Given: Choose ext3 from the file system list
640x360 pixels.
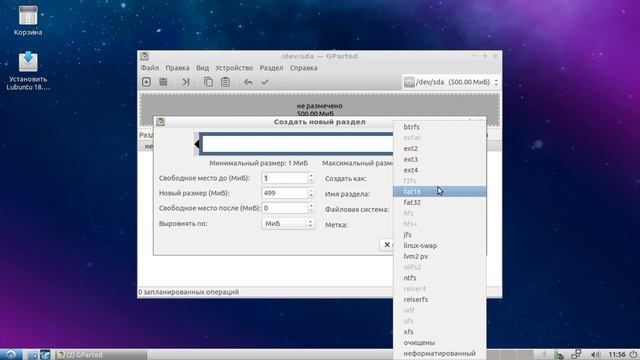Looking at the screenshot, I should 440,159.
